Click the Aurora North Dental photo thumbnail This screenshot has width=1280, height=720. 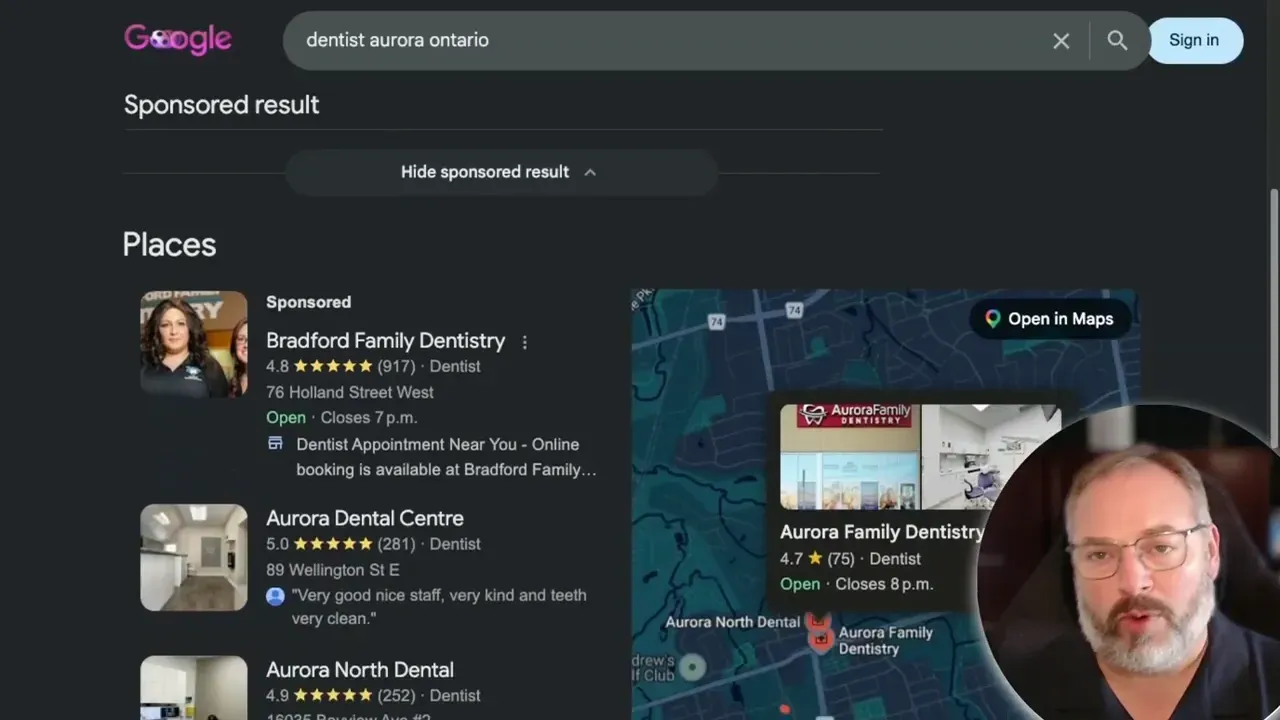click(194, 688)
